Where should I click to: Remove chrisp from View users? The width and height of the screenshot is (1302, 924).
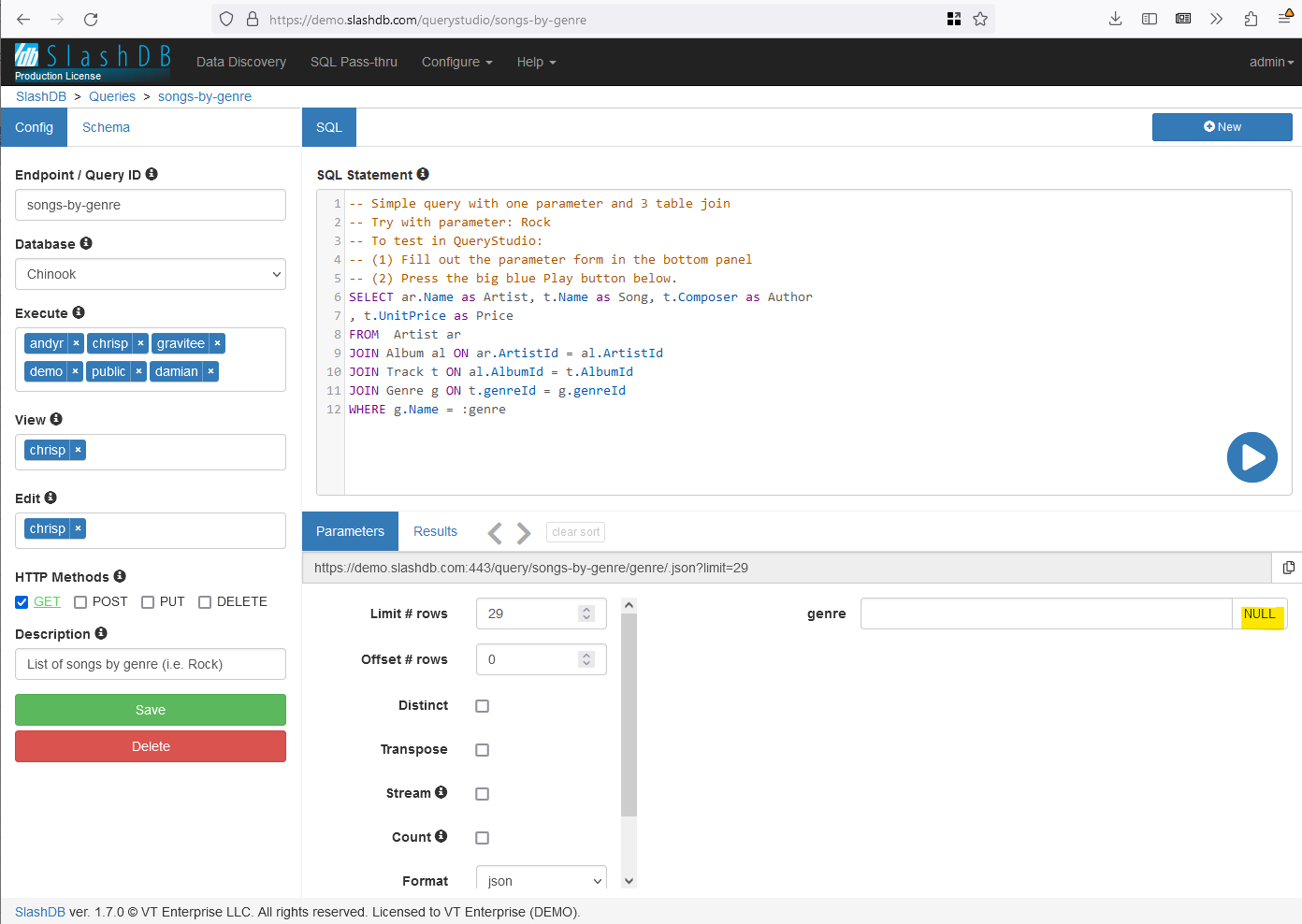click(78, 450)
